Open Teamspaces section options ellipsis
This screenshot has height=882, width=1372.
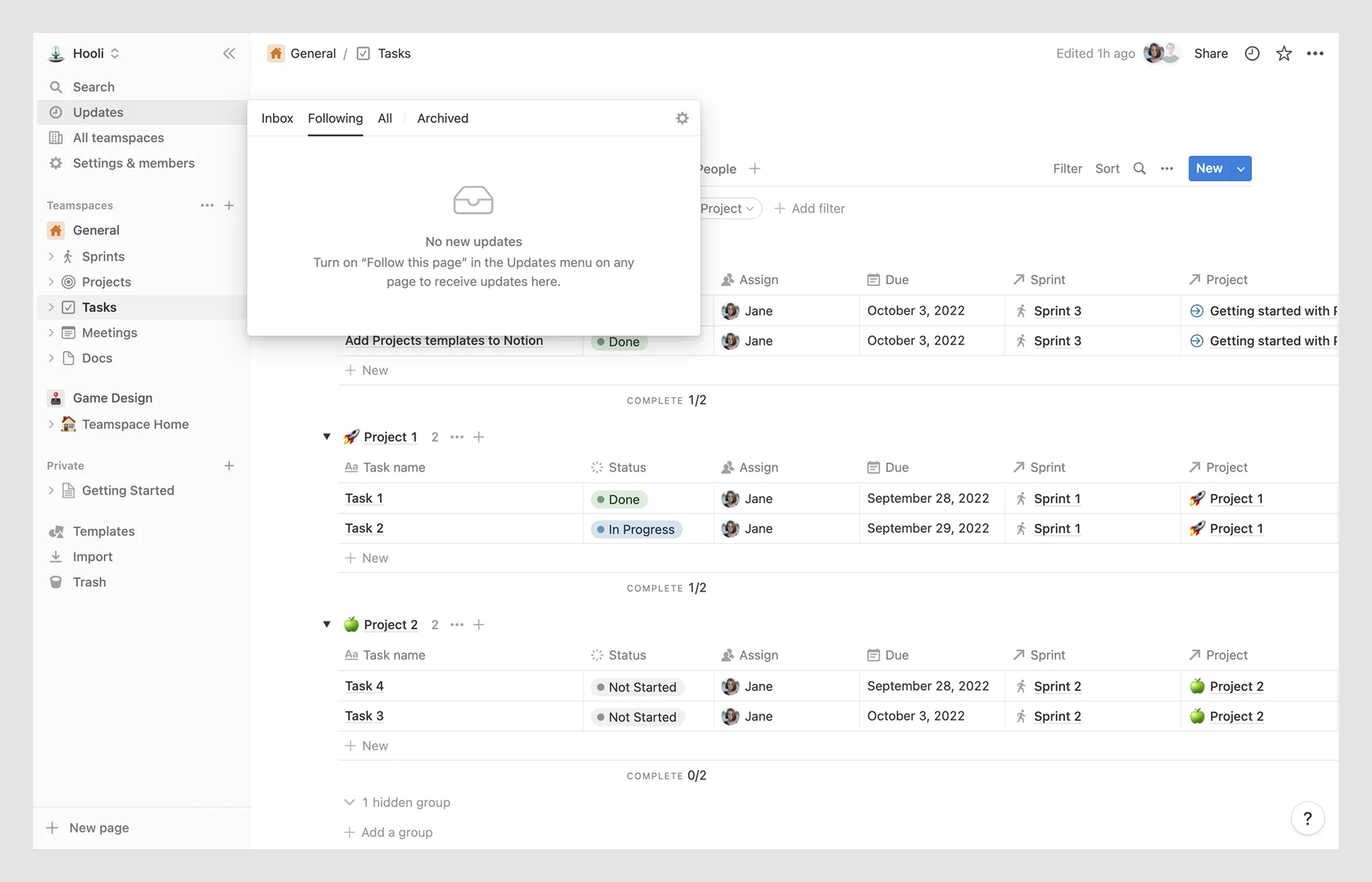207,205
